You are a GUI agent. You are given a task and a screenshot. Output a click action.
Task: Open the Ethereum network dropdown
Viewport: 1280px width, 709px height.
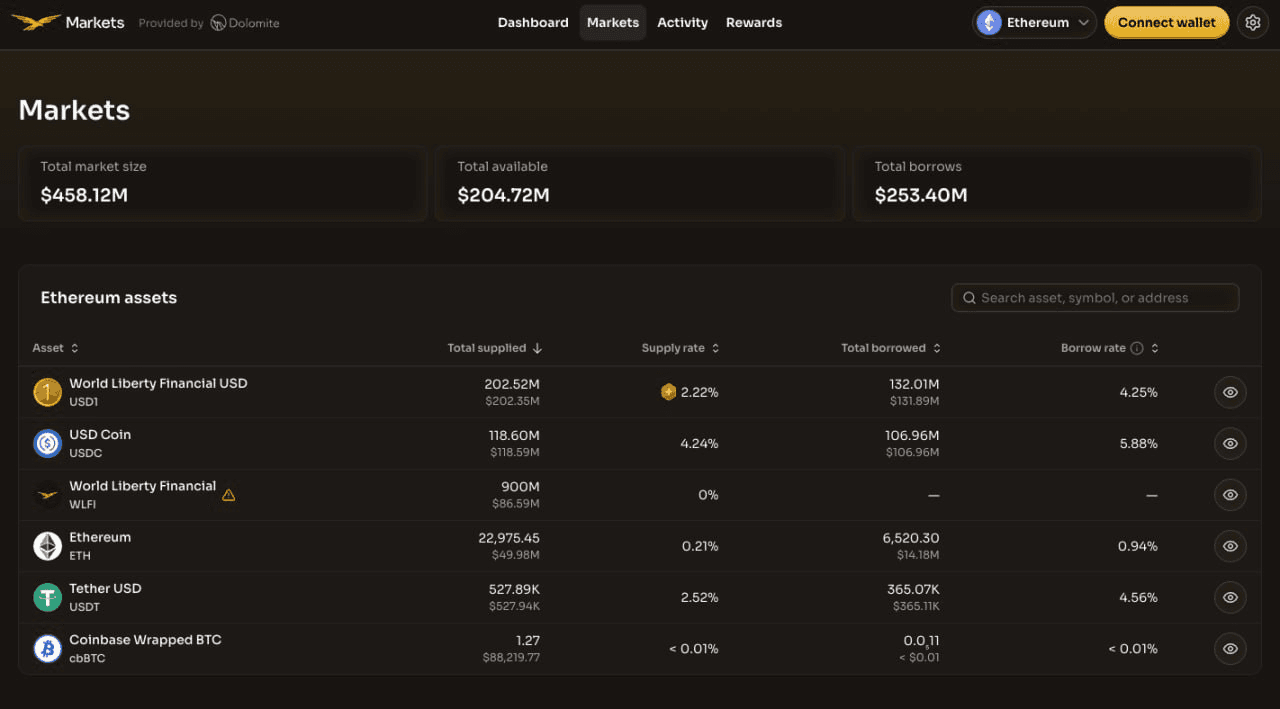coord(1035,22)
